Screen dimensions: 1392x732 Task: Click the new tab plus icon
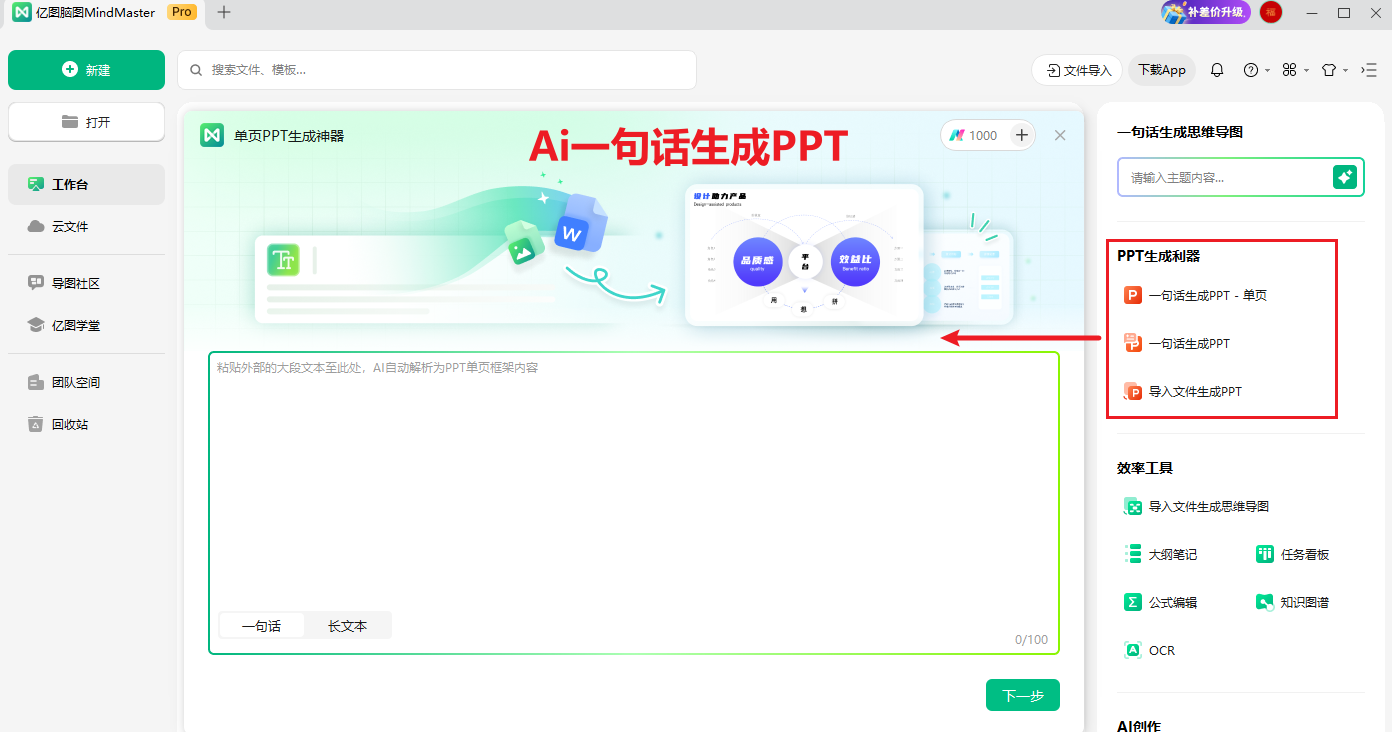tap(224, 13)
